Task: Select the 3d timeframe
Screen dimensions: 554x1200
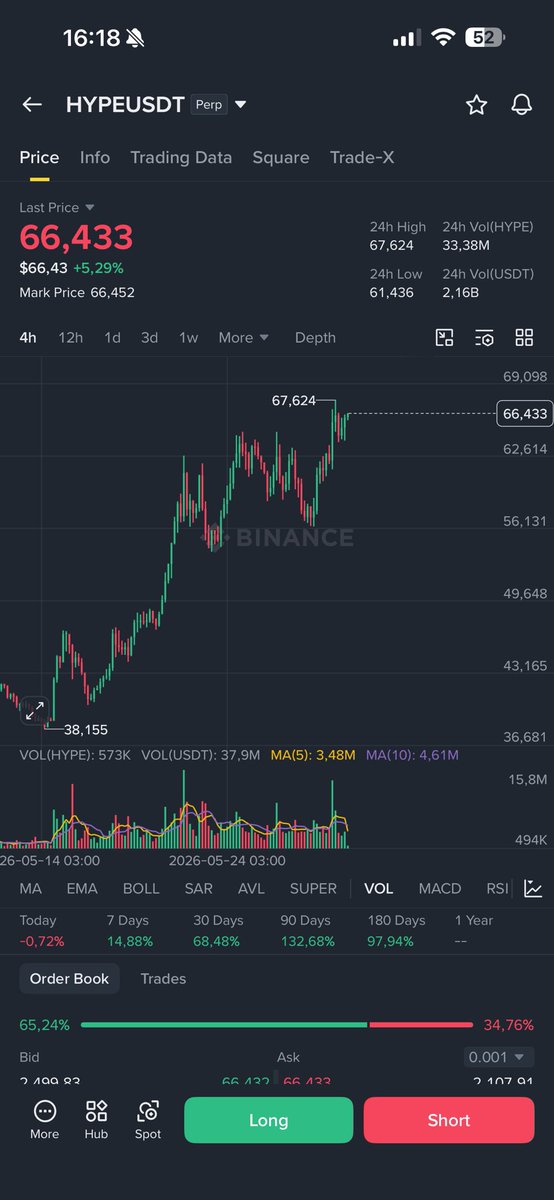Action: pos(149,338)
